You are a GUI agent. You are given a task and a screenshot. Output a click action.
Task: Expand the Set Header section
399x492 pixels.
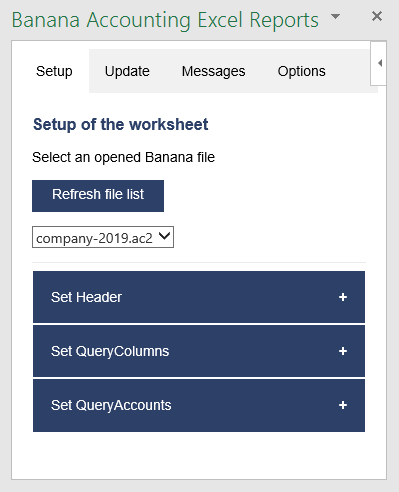[199, 297]
